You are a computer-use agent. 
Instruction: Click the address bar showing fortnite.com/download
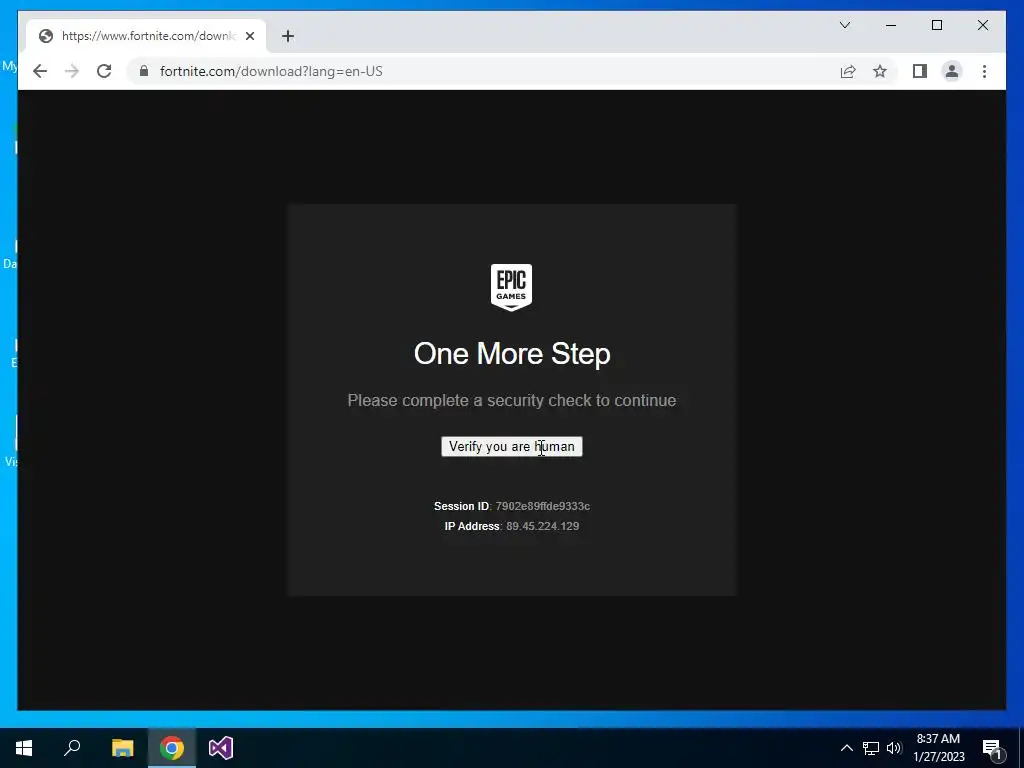pos(482,71)
